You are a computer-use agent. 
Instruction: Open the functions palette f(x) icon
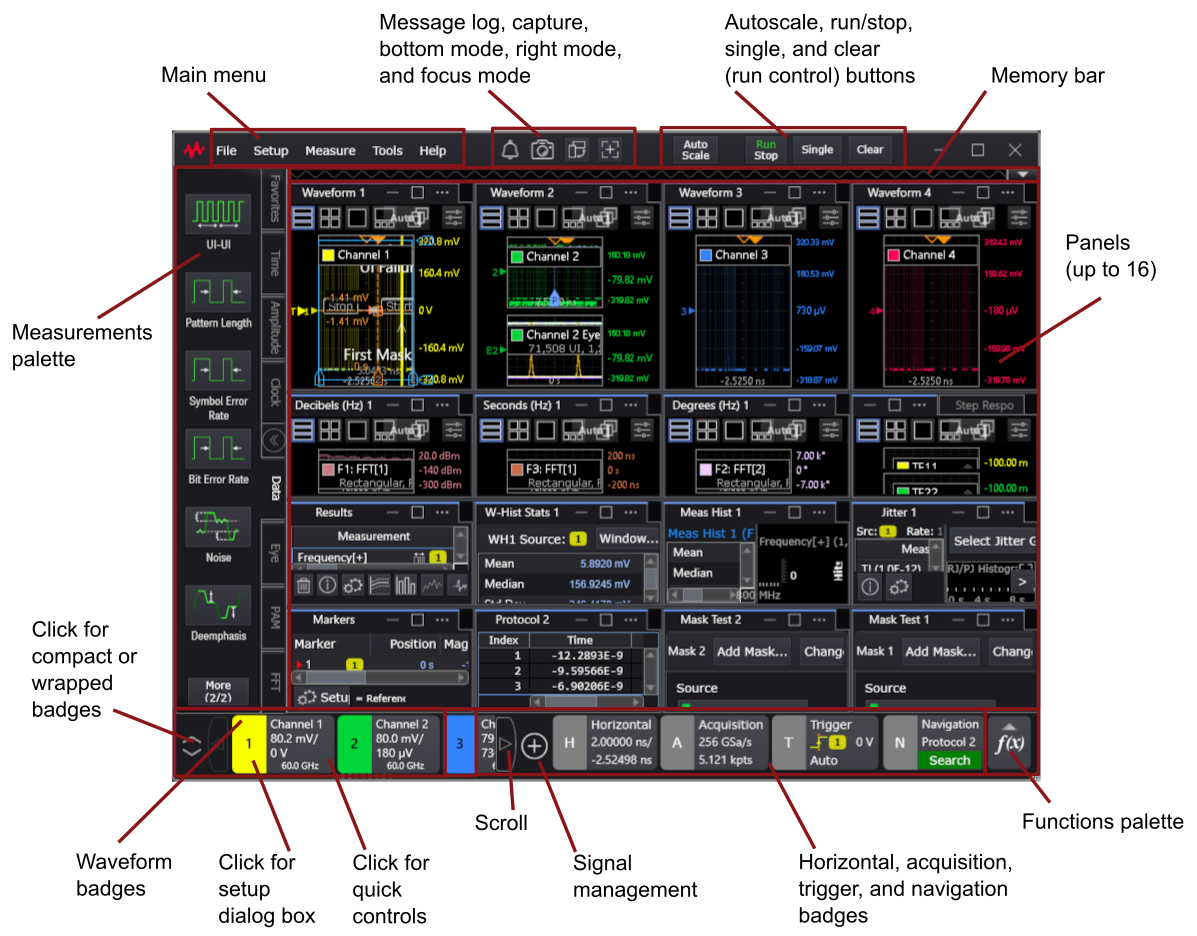point(1010,743)
